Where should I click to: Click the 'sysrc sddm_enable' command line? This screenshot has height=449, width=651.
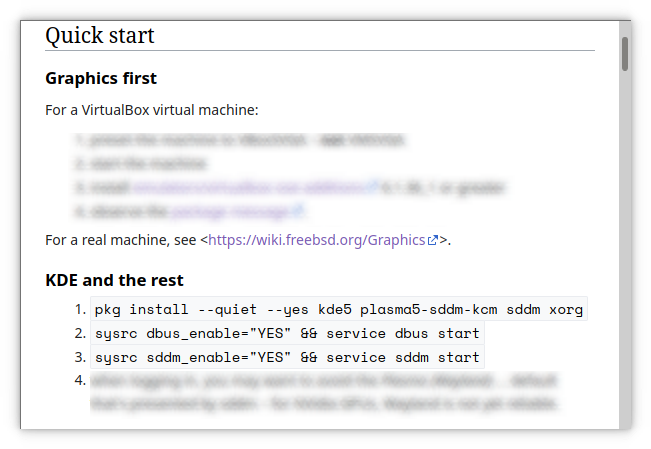point(287,356)
